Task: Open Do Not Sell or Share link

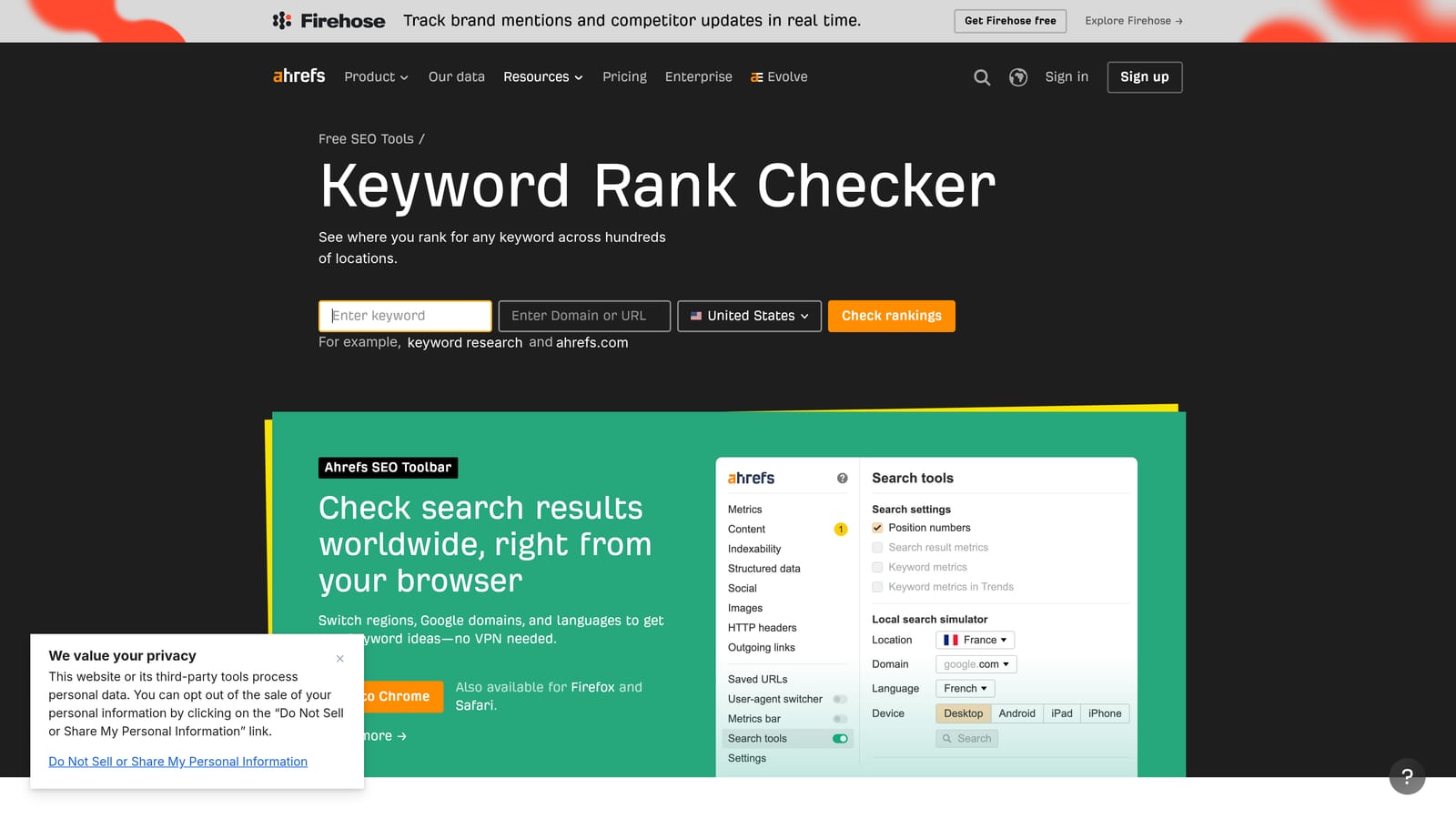Action: click(178, 762)
